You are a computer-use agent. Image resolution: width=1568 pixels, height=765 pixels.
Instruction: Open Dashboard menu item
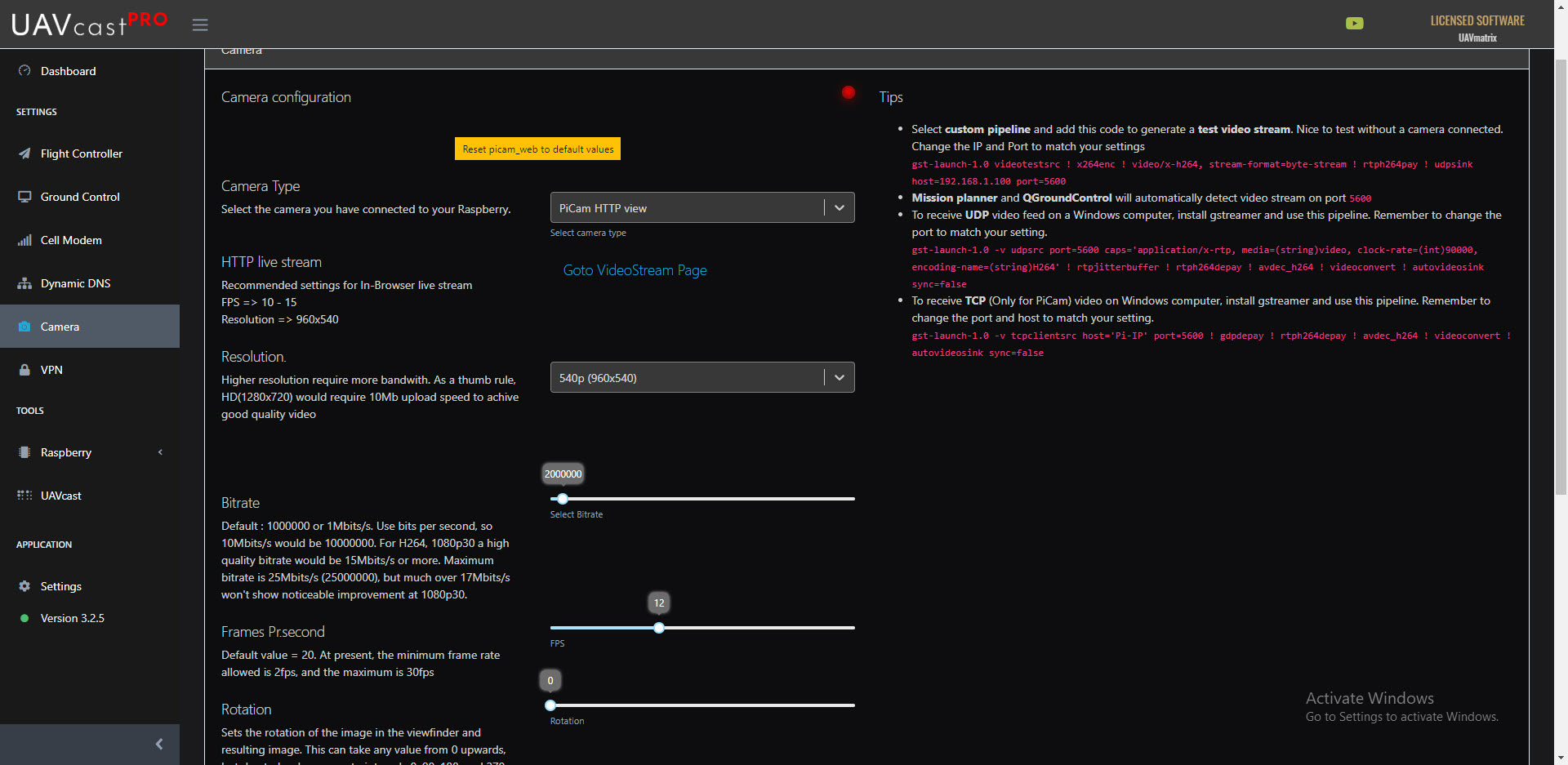click(x=90, y=71)
